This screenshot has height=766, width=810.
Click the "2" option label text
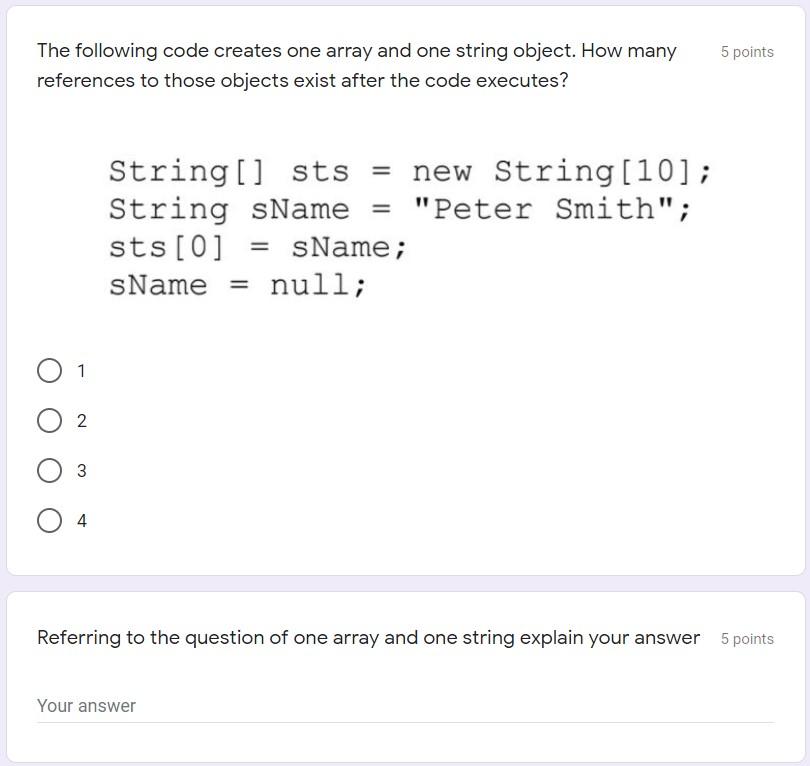point(82,421)
